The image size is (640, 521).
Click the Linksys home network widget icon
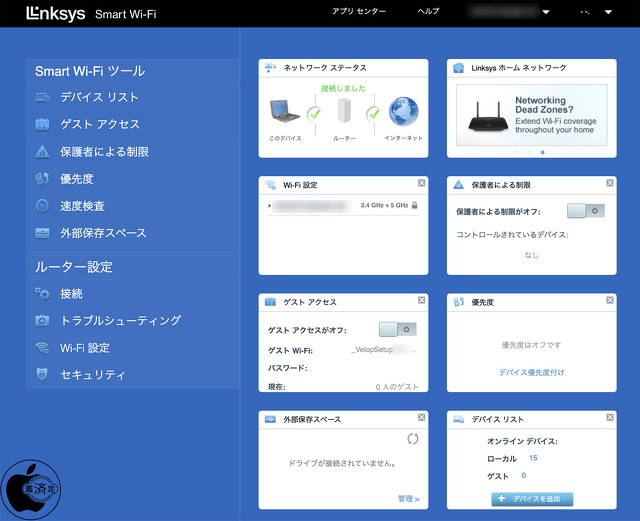[x=459, y=68]
